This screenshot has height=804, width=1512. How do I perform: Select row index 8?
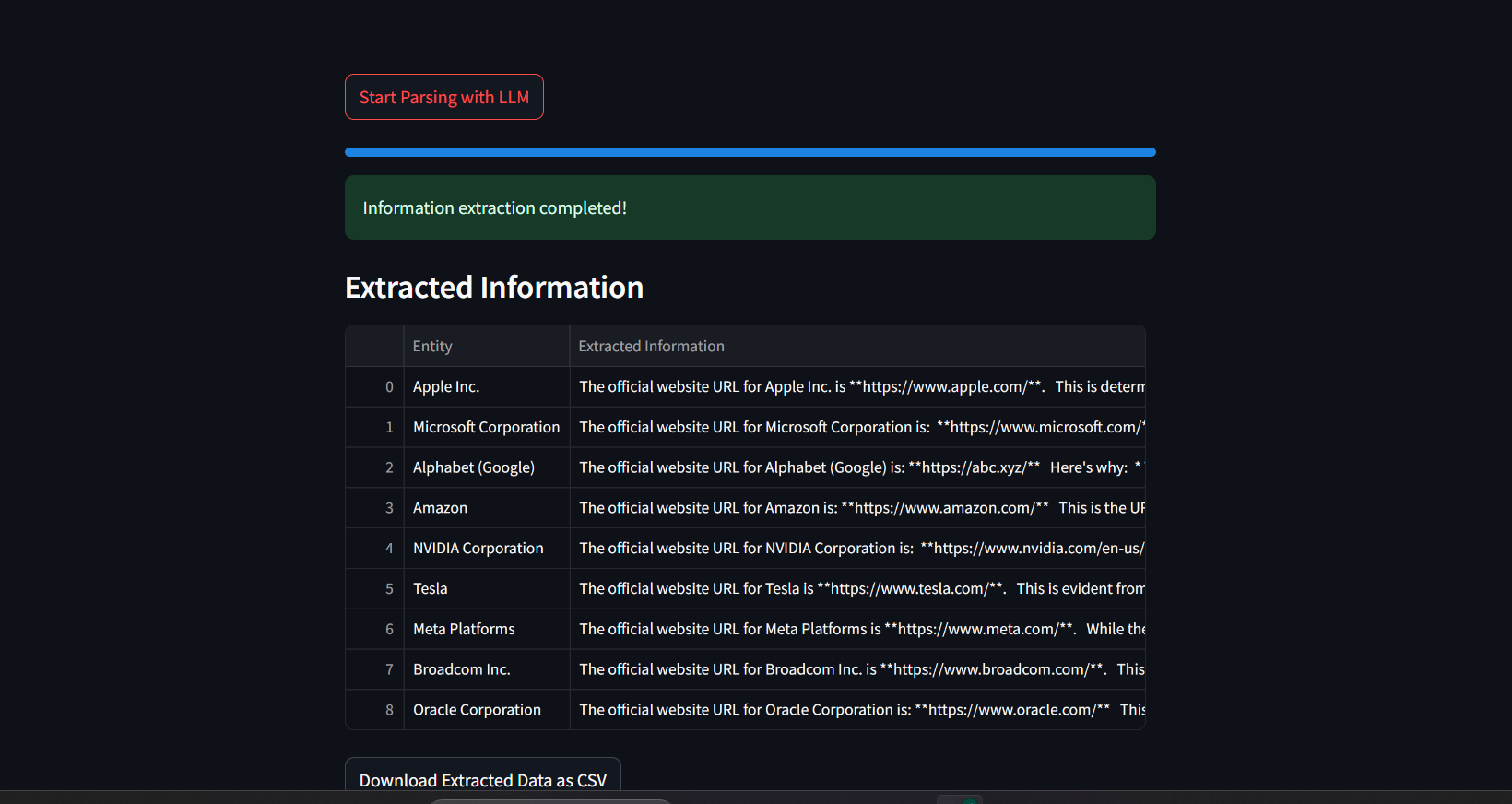[374, 710]
